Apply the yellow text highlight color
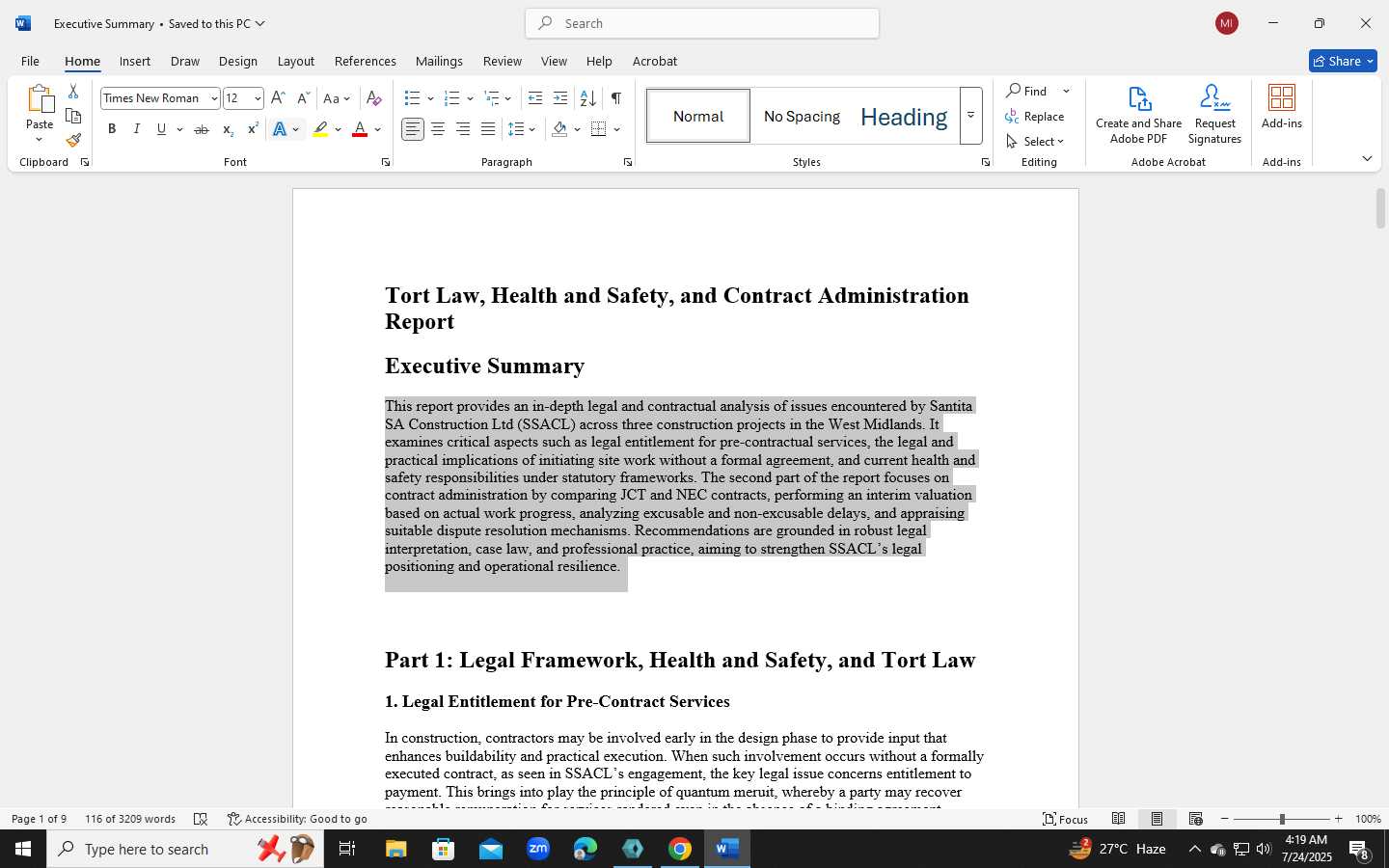Screen dimensions: 1389x868 click(320, 129)
